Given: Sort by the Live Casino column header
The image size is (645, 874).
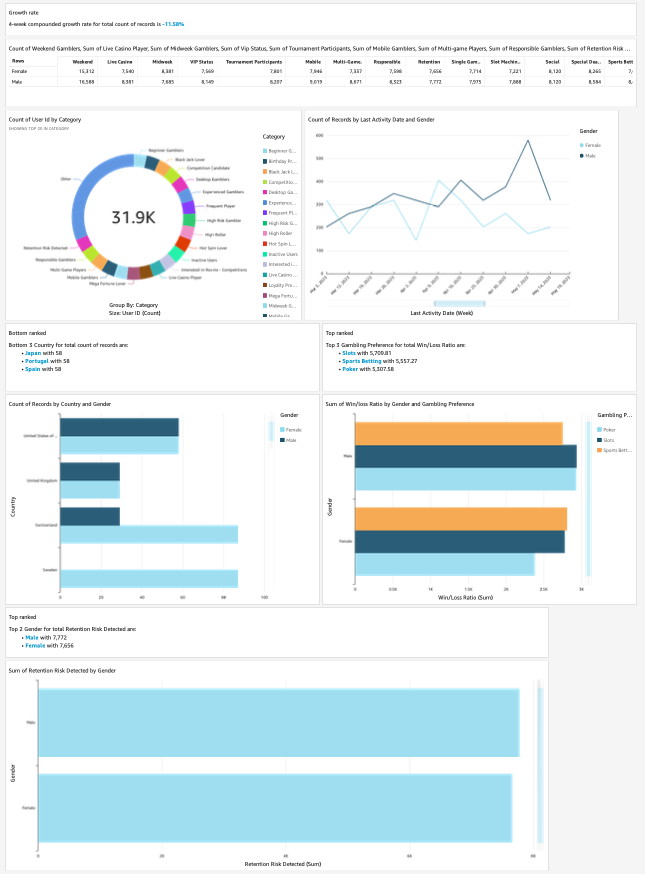Looking at the screenshot, I should click(x=119, y=61).
